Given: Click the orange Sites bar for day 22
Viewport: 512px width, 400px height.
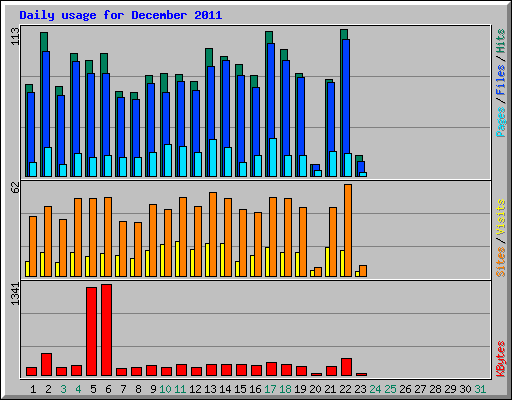Looking at the screenshot, I should [x=348, y=230].
